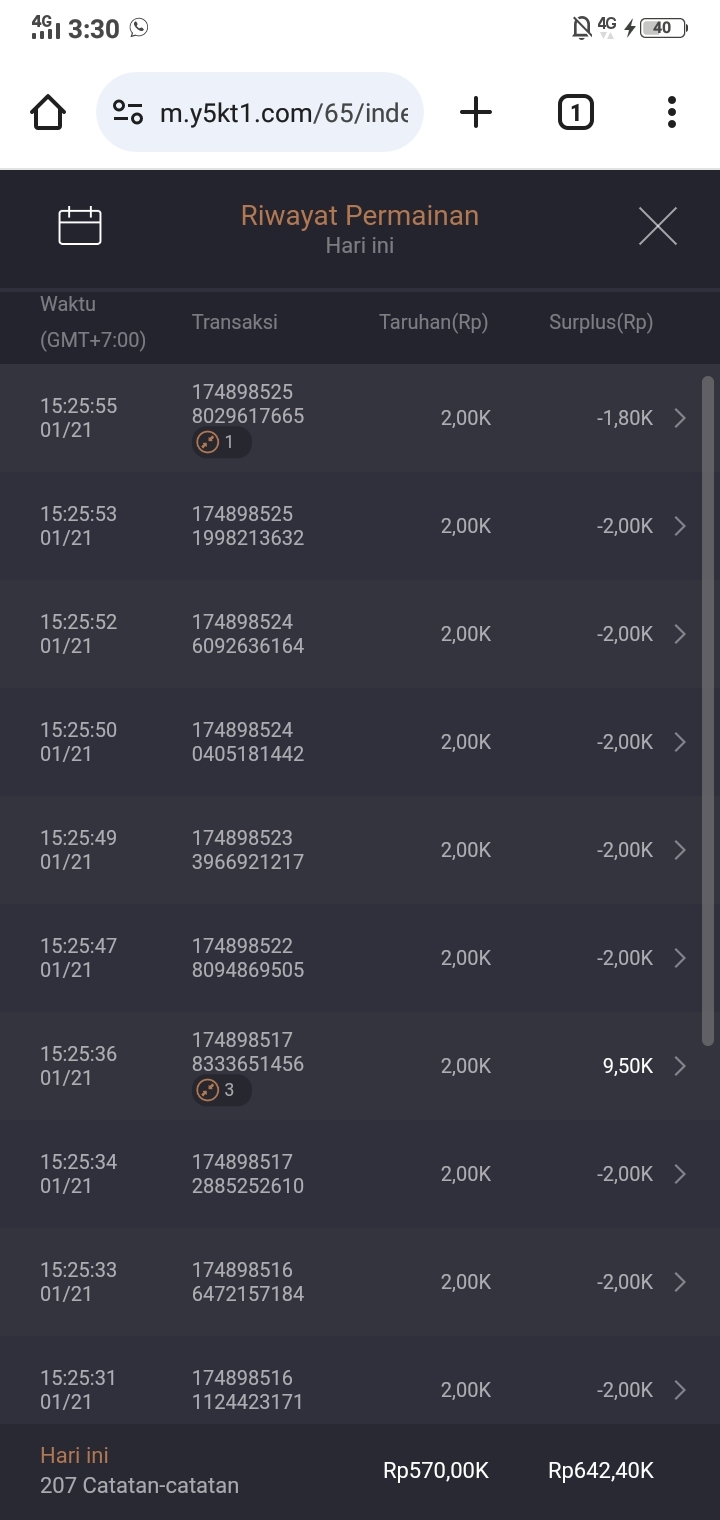This screenshot has width=720, height=1520.
Task: Tap the free spin badge showing 3
Action: point(221,1090)
